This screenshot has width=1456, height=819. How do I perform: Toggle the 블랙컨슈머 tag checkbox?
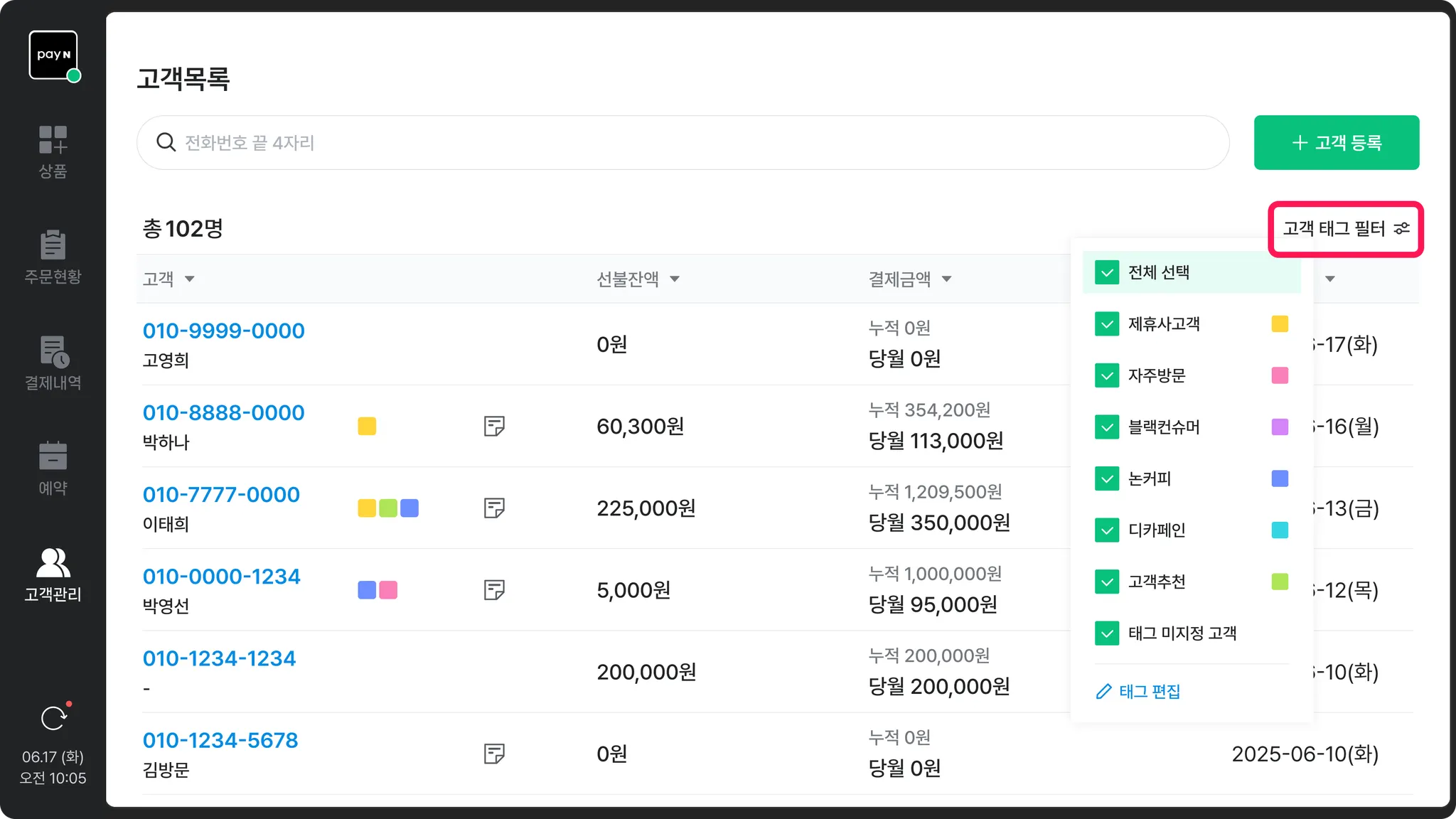coord(1107,427)
